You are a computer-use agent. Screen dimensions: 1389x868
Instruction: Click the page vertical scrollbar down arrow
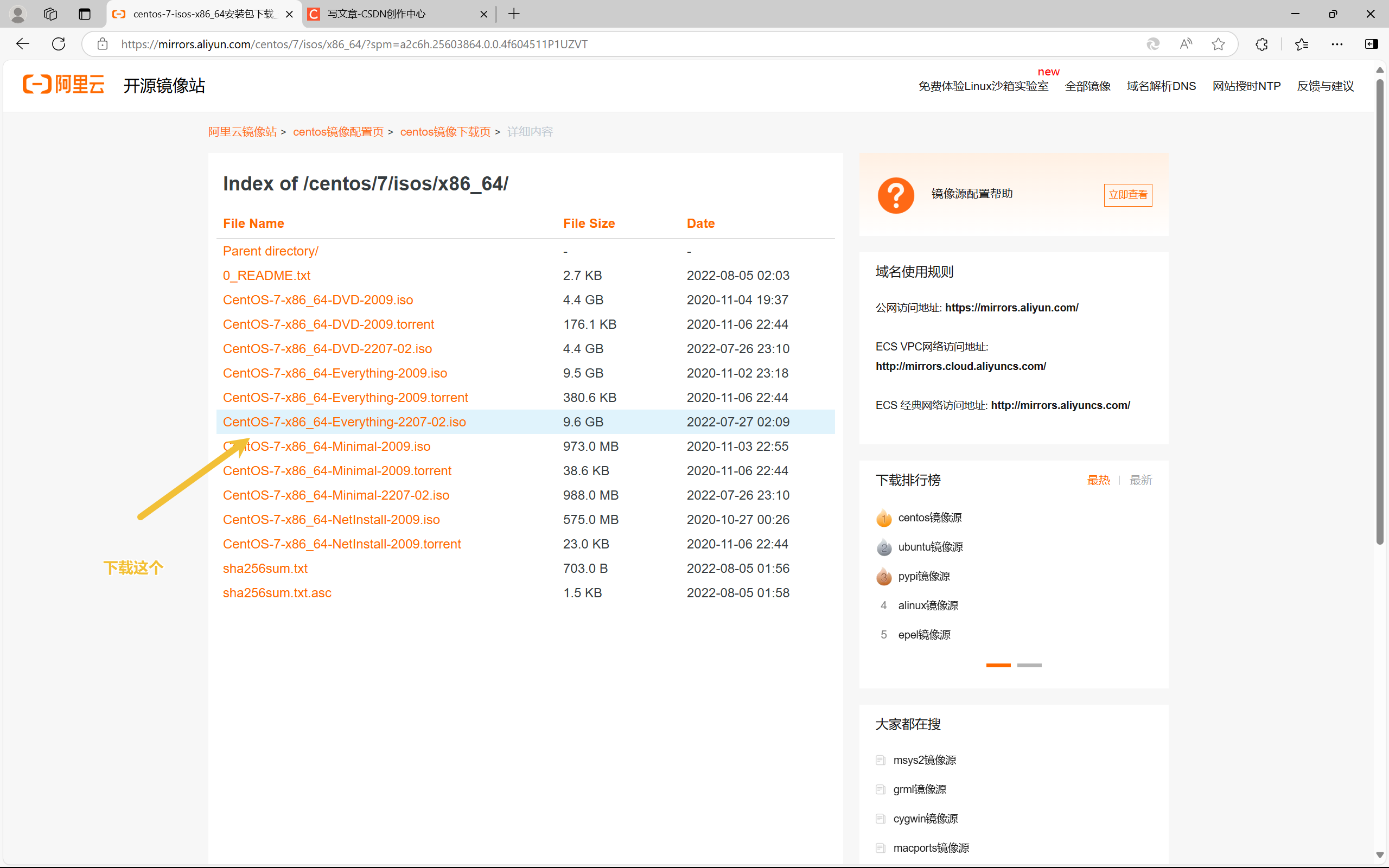click(x=1380, y=855)
